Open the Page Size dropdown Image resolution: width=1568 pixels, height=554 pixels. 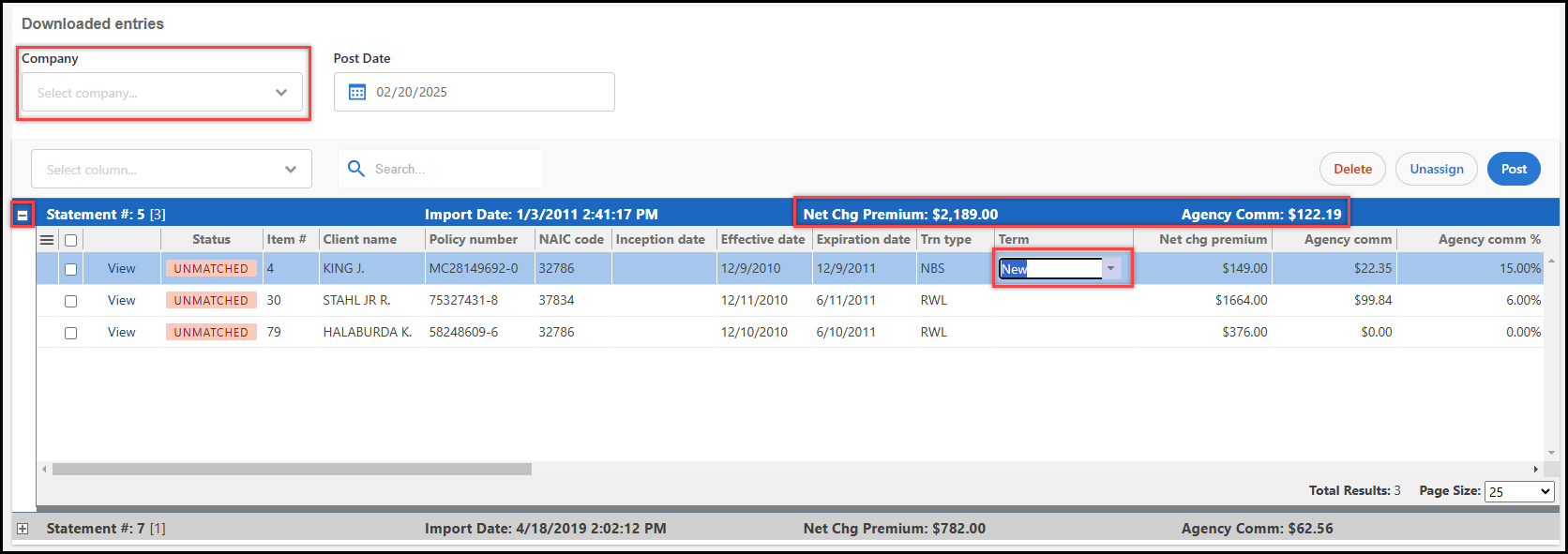point(1519,491)
